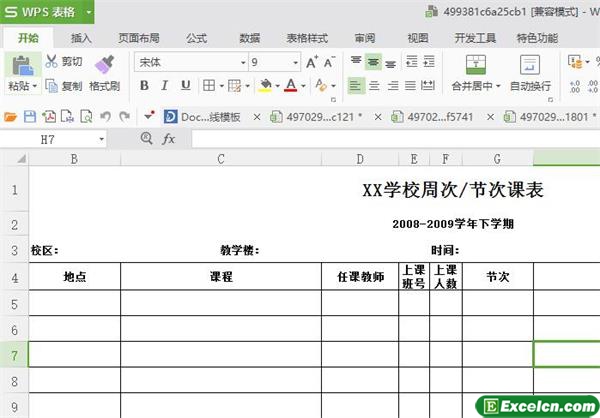
Task: Click 合并居中 merge and center icon
Action: pyautogui.click(x=476, y=65)
